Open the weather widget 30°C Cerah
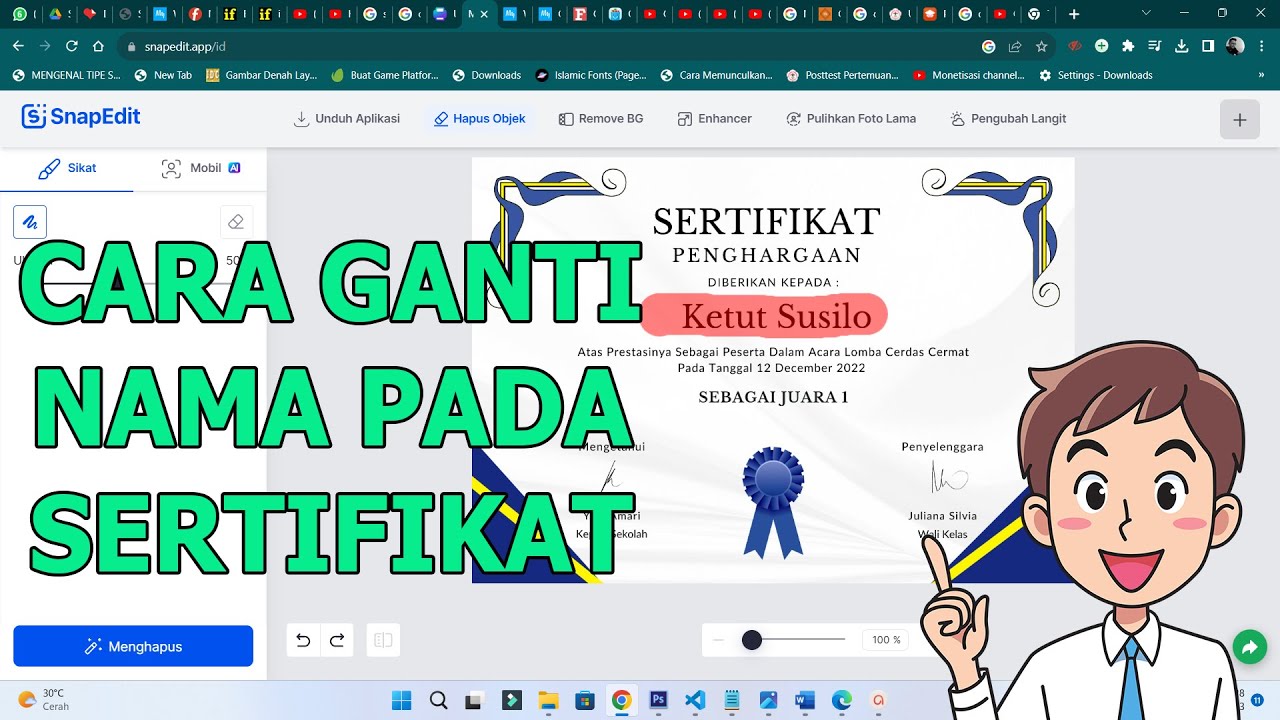Image resolution: width=1280 pixels, height=720 pixels. tap(44, 699)
